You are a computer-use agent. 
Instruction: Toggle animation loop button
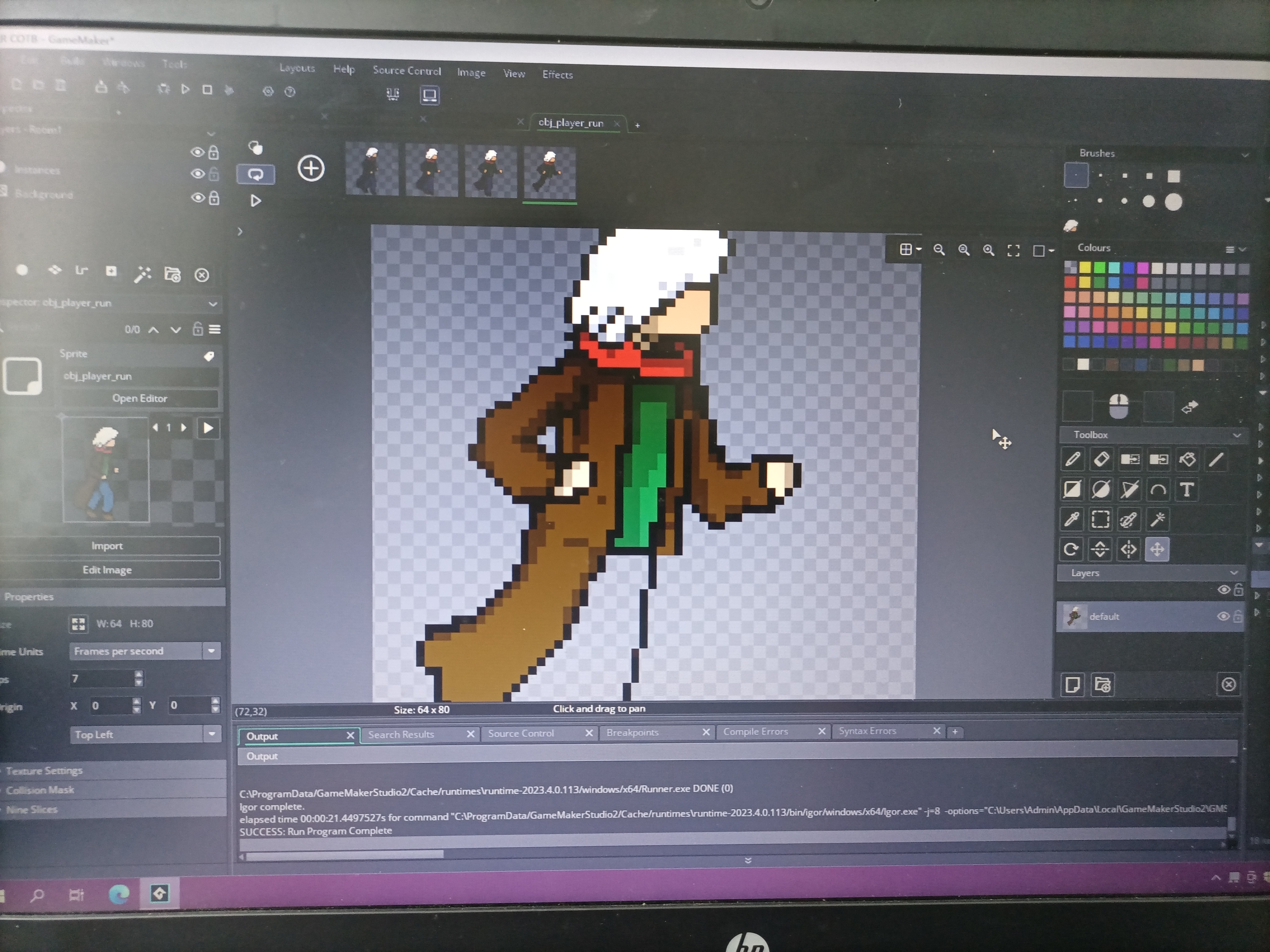click(x=256, y=174)
